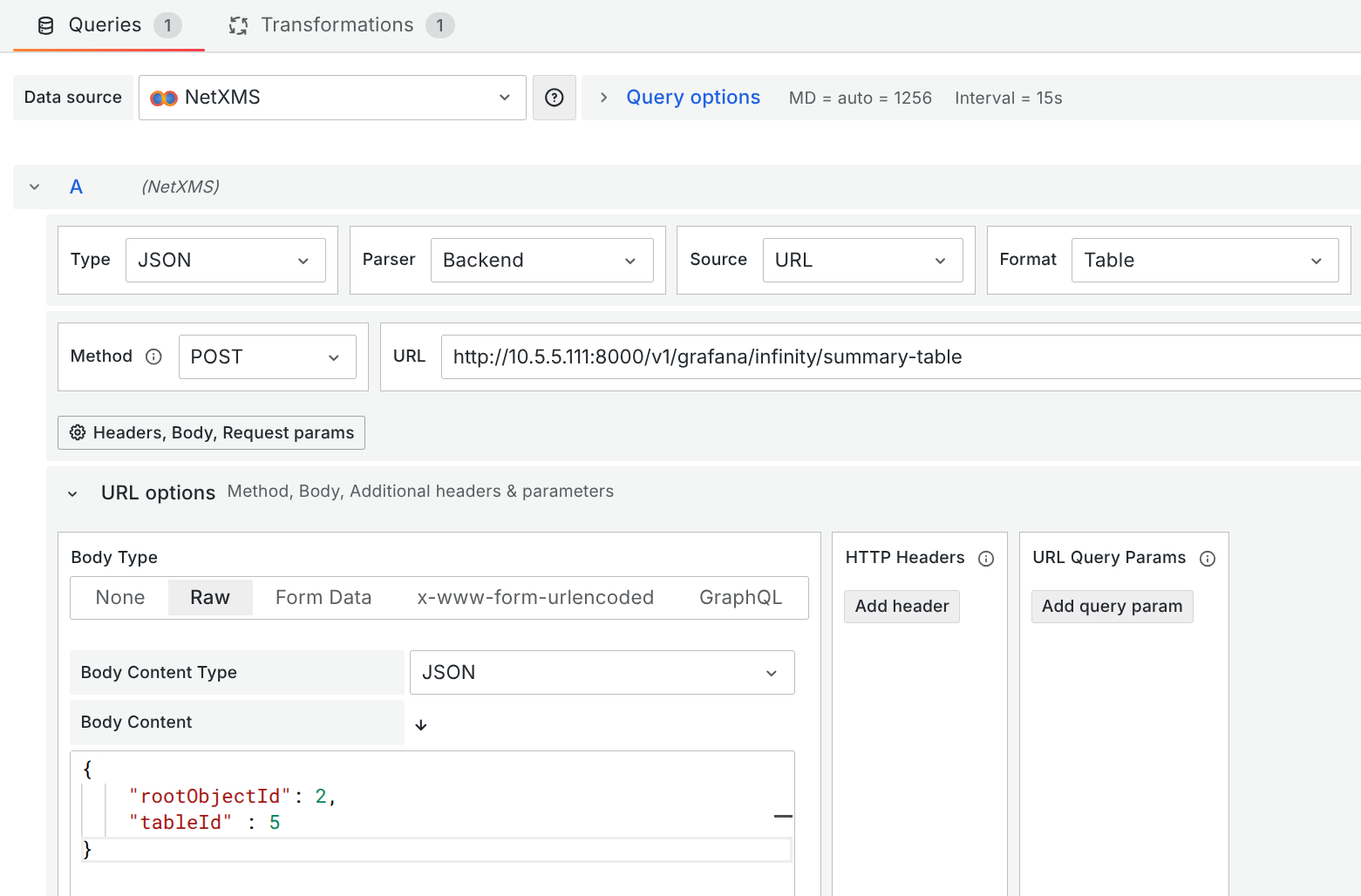Click the Add query param button
Screen dimensions: 1361x896
click(1112, 606)
